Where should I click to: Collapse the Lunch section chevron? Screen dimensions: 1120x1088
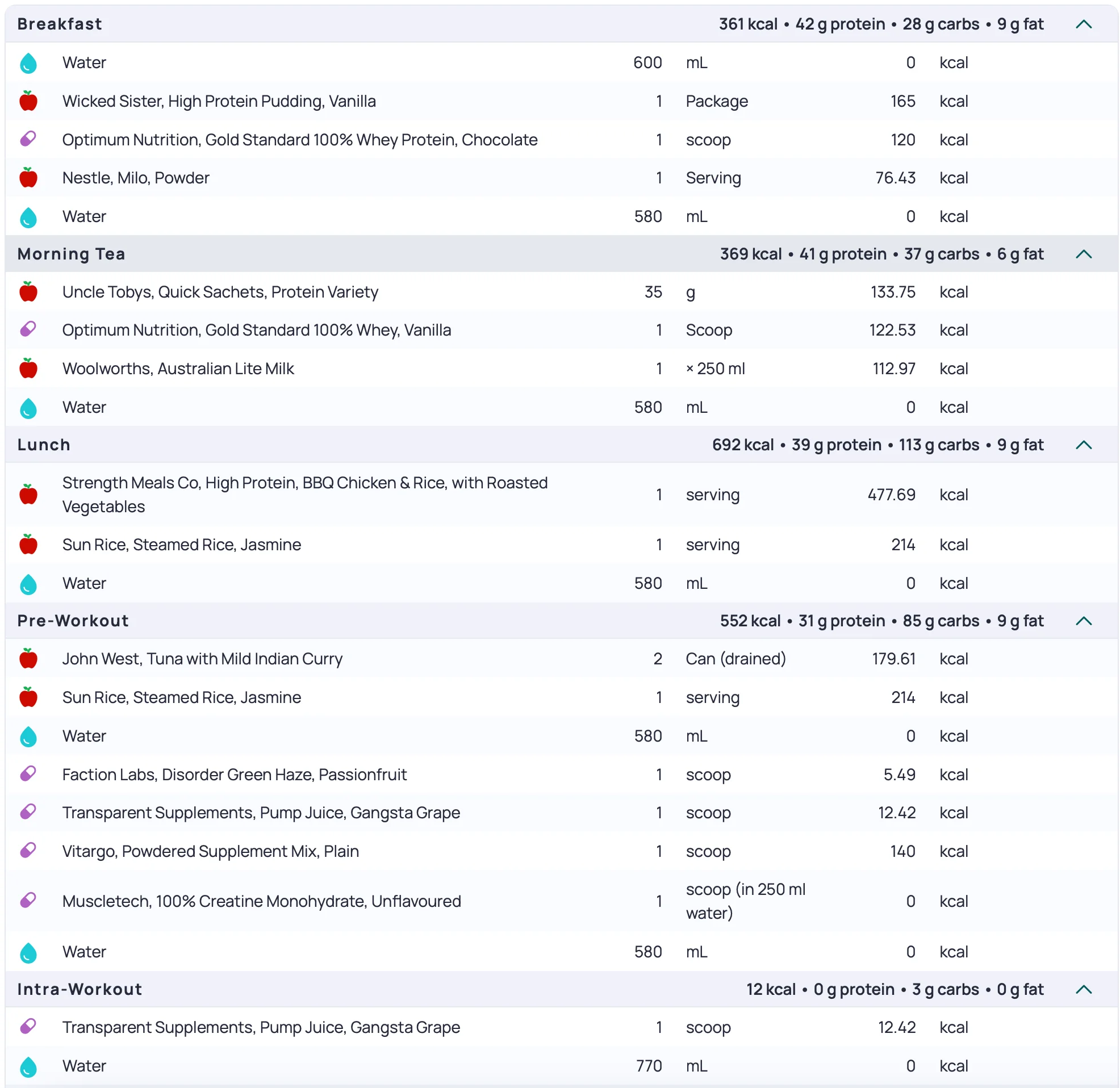point(1084,445)
